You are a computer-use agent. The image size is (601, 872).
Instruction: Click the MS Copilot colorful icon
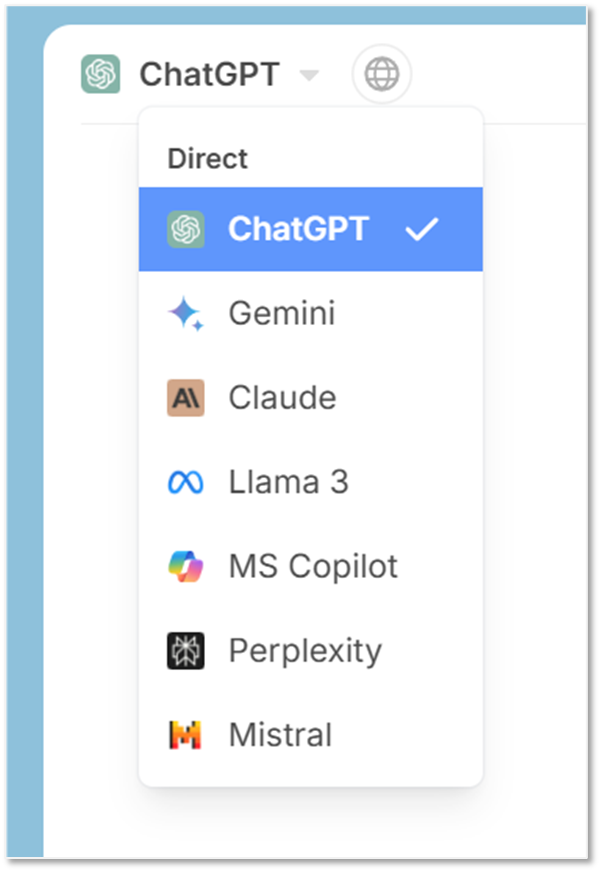pos(186,566)
